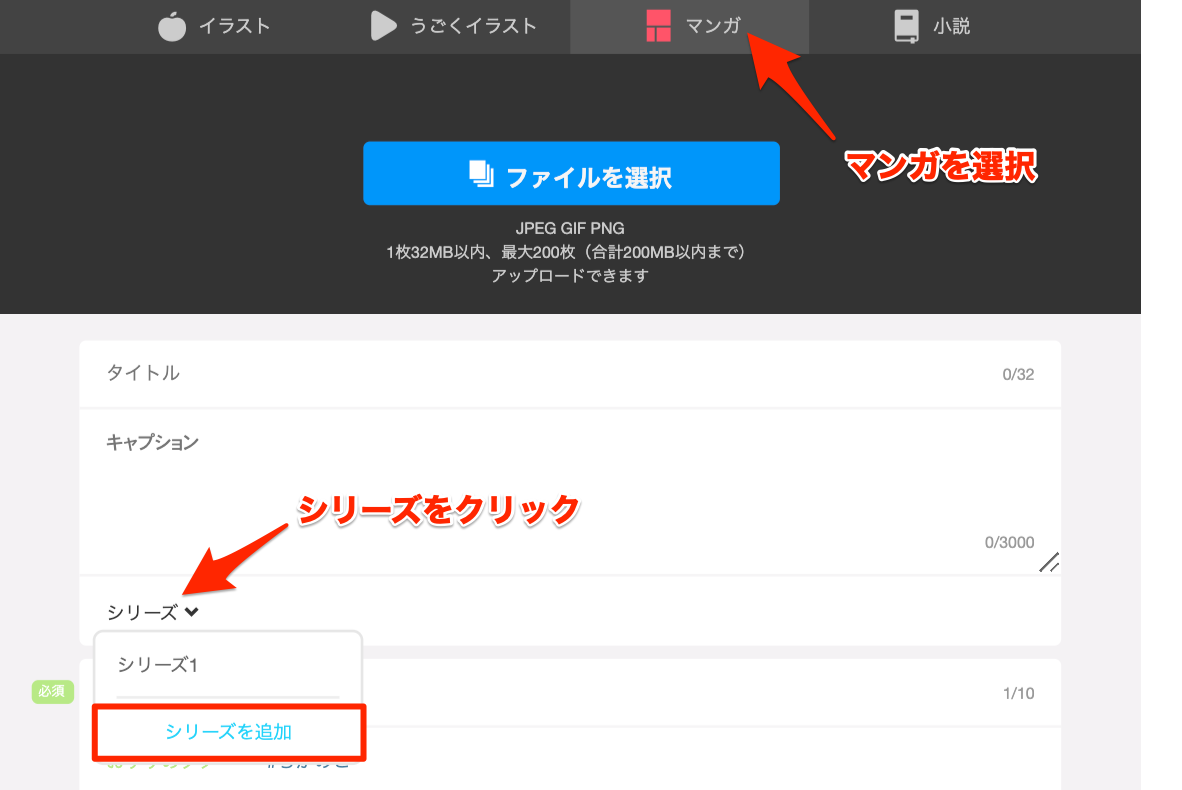This screenshot has height=790, width=1182.
Task: Click シリーズを追加 link
Action: point(228,732)
